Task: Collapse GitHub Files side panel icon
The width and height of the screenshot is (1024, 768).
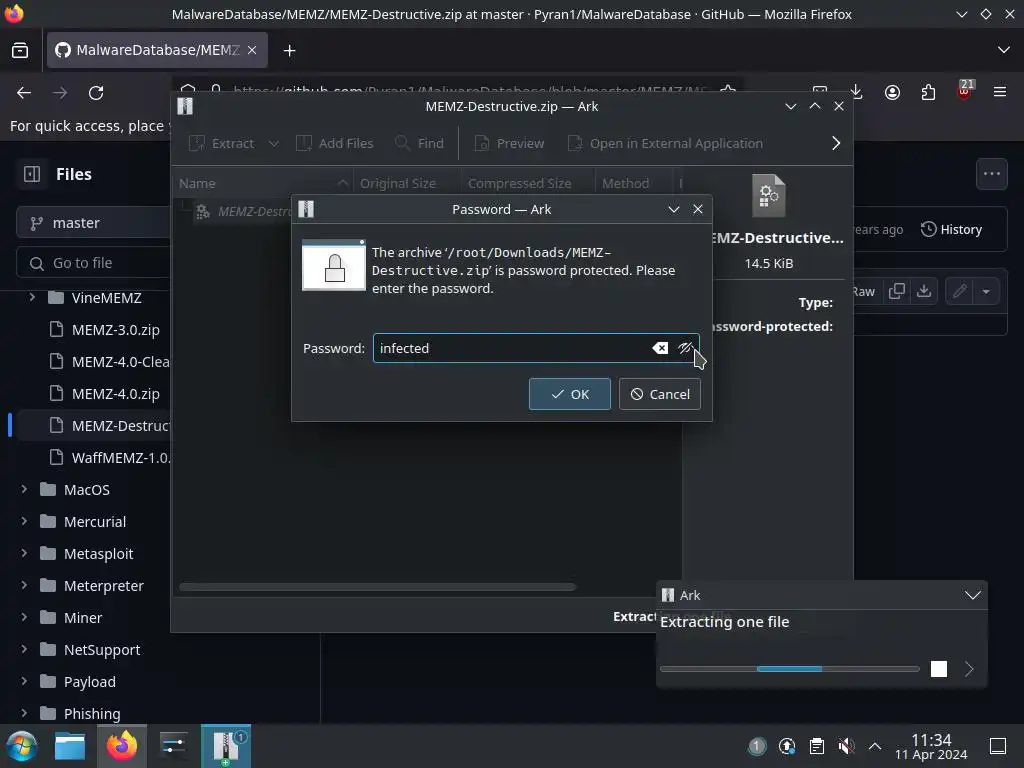Action: tap(32, 174)
